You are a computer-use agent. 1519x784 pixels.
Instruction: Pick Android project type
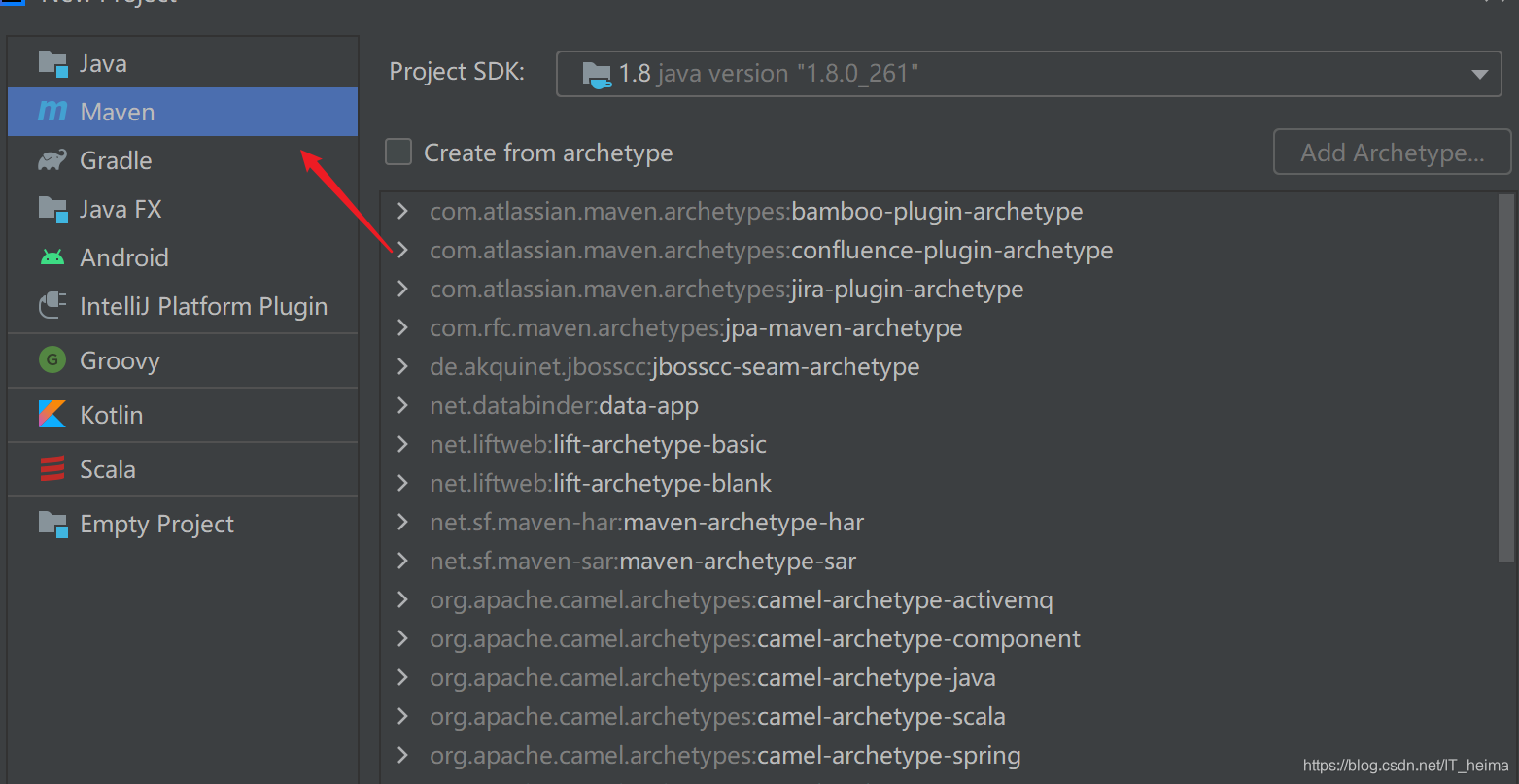(x=183, y=257)
